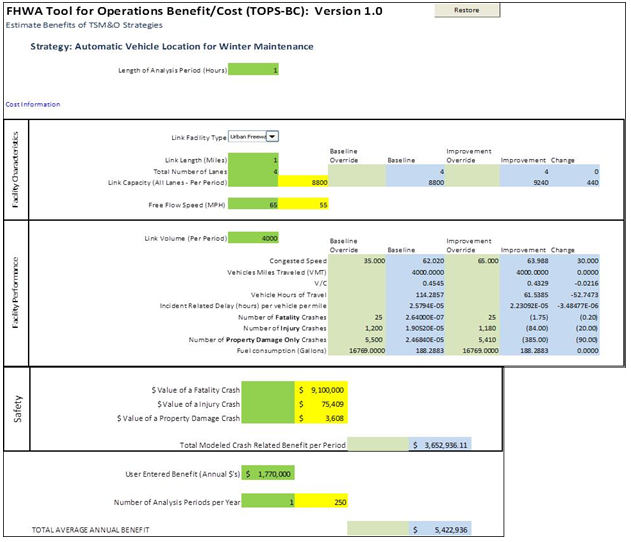Viewport: 631px width, 542px height.
Task: Click the Injury Crashes change value (20.00)
Action: [575, 328]
